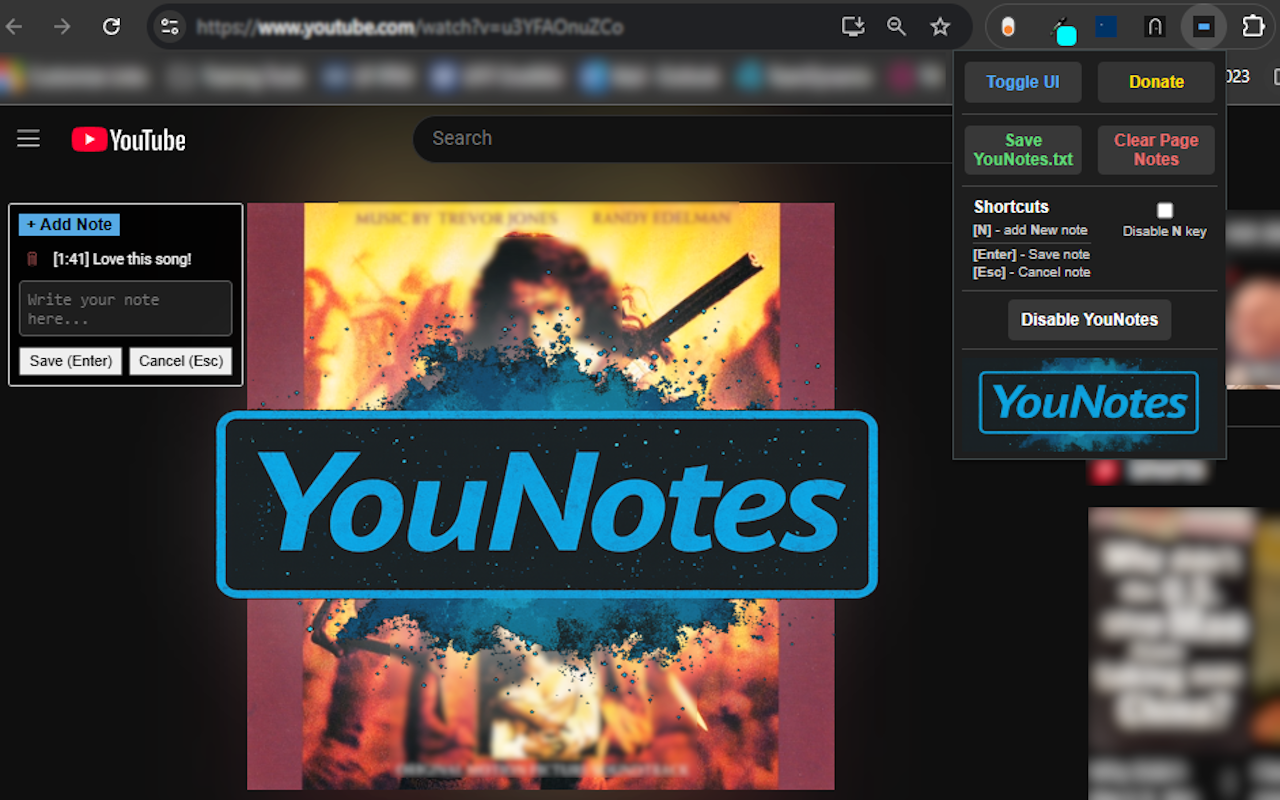This screenshot has width=1280, height=800.
Task: Click the 'Write your note here' text box
Action: pyautogui.click(x=126, y=308)
